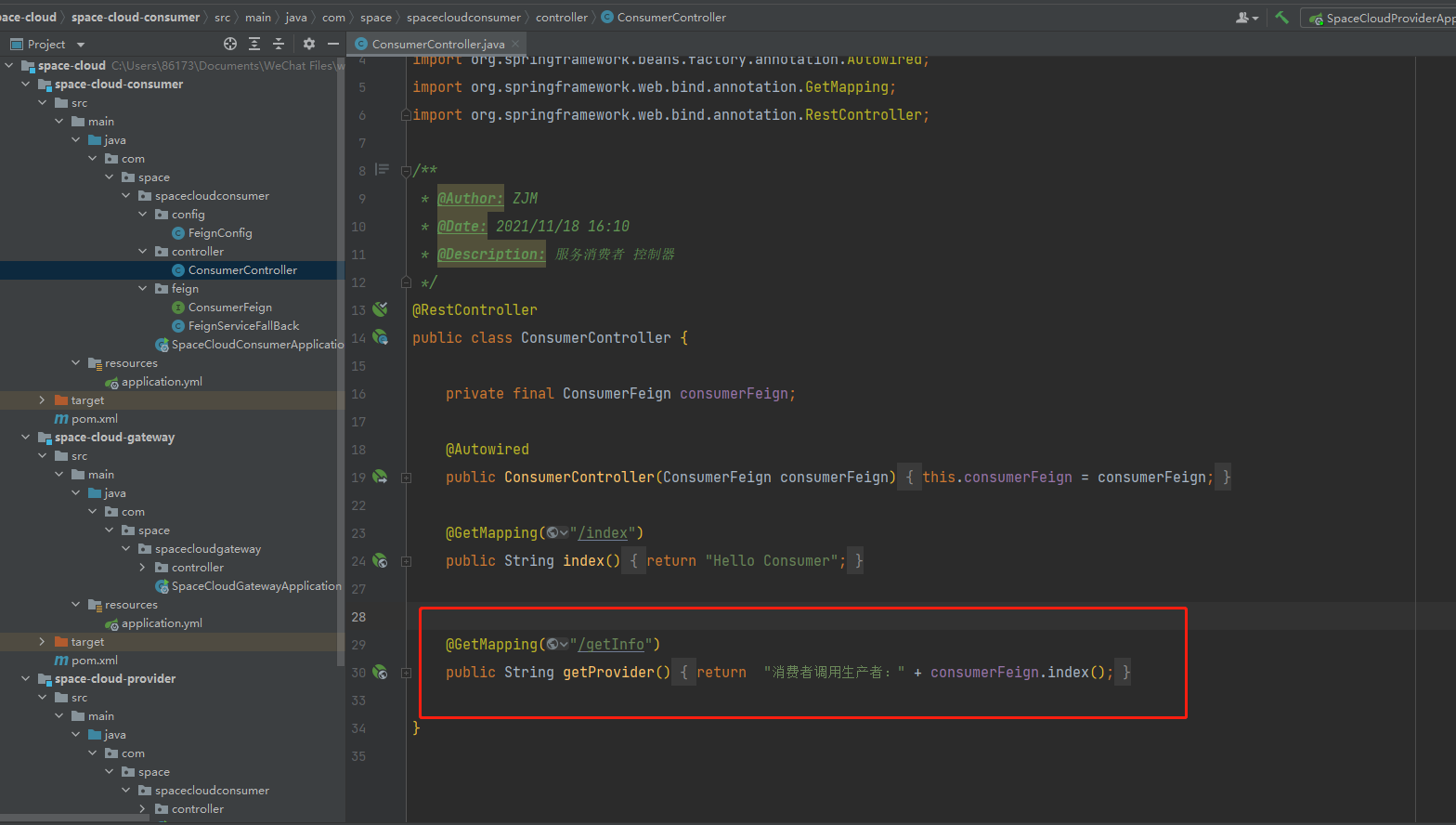Unfold the getProvider method body on line 30
The height and width of the screenshot is (825, 1456).
tap(406, 673)
